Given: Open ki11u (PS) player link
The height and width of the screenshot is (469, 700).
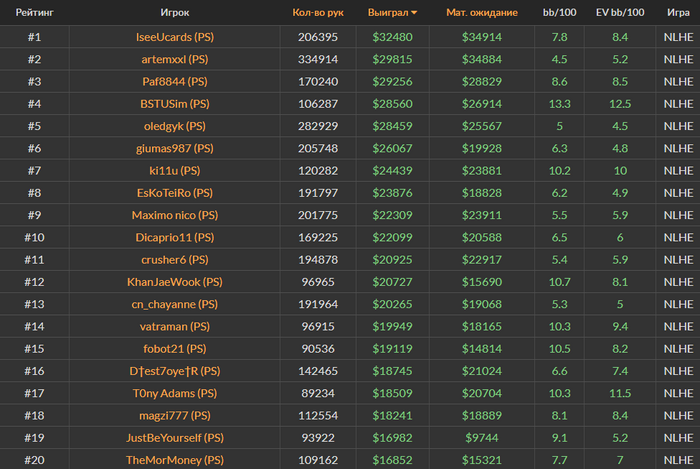Looking at the screenshot, I should tap(175, 171).
